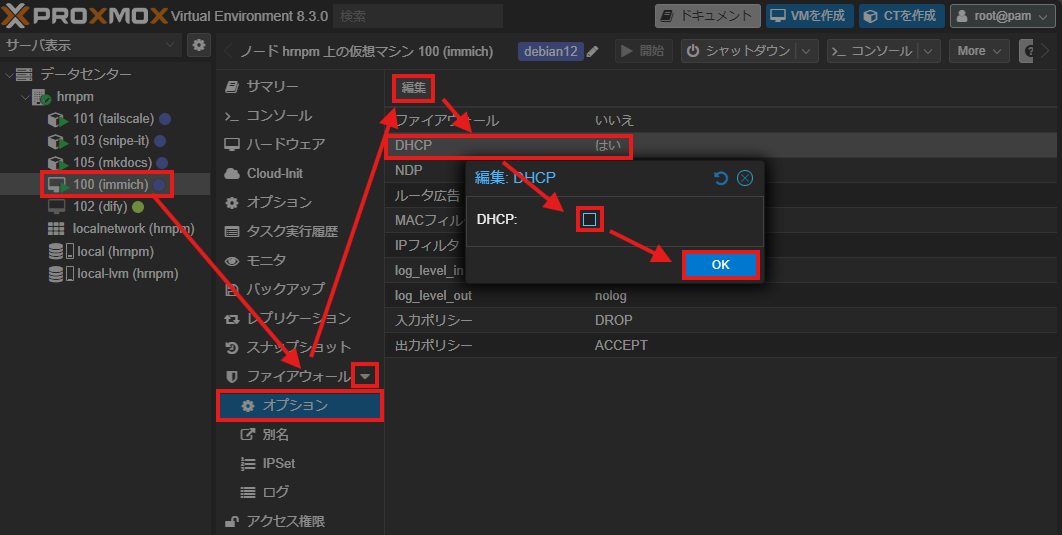Click OK in the DHCP dialog

tap(721, 265)
